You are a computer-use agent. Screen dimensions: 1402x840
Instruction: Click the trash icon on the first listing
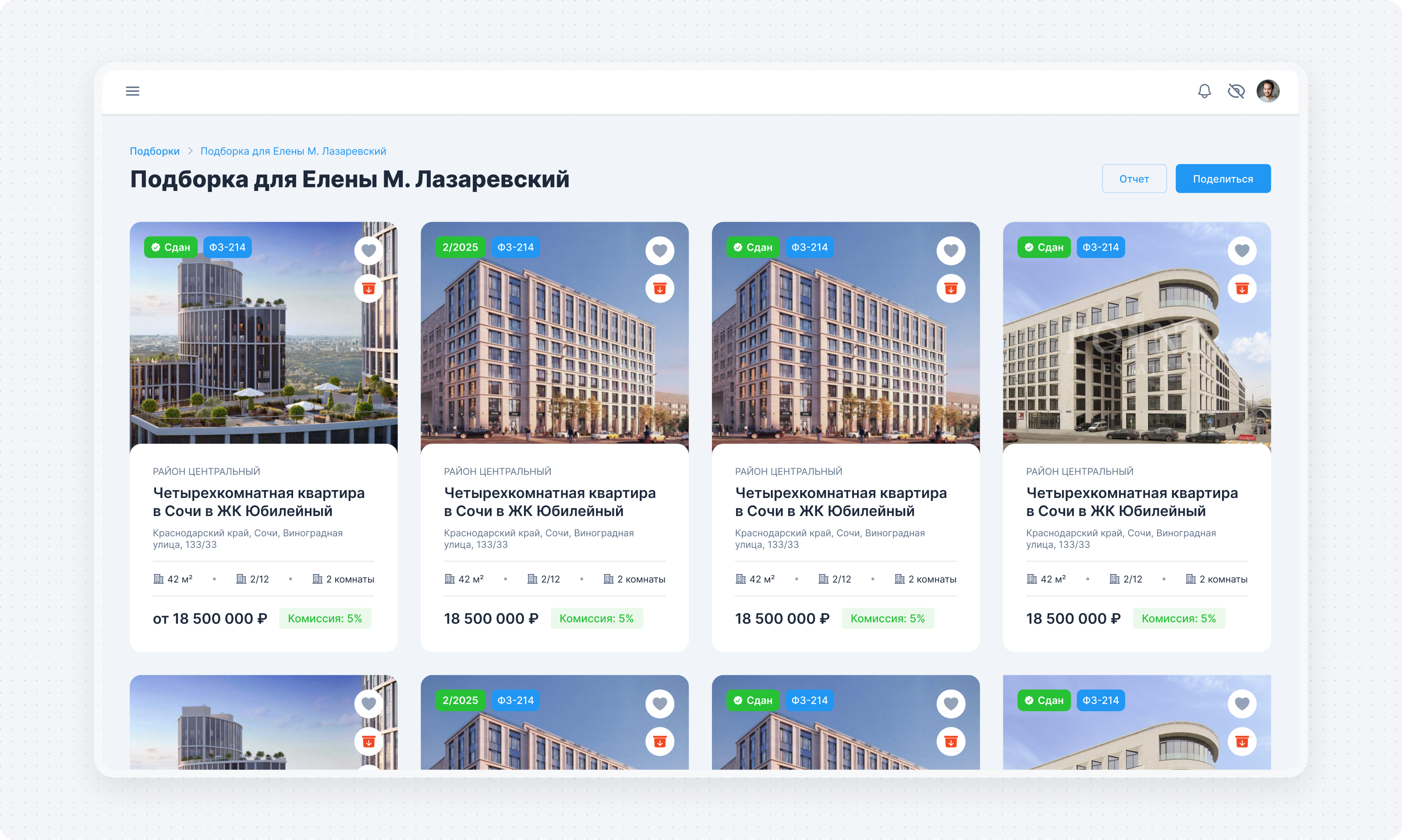(368, 288)
